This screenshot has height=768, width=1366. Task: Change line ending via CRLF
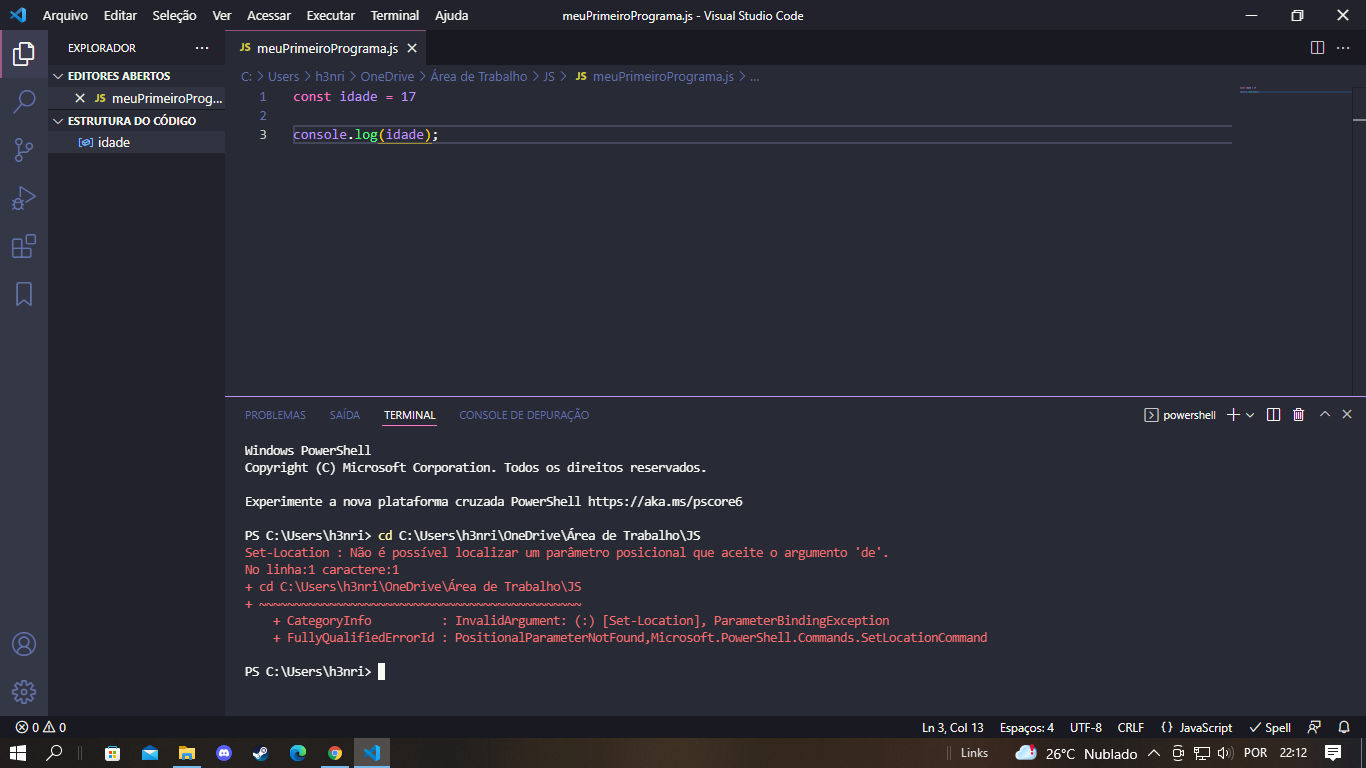point(1131,727)
